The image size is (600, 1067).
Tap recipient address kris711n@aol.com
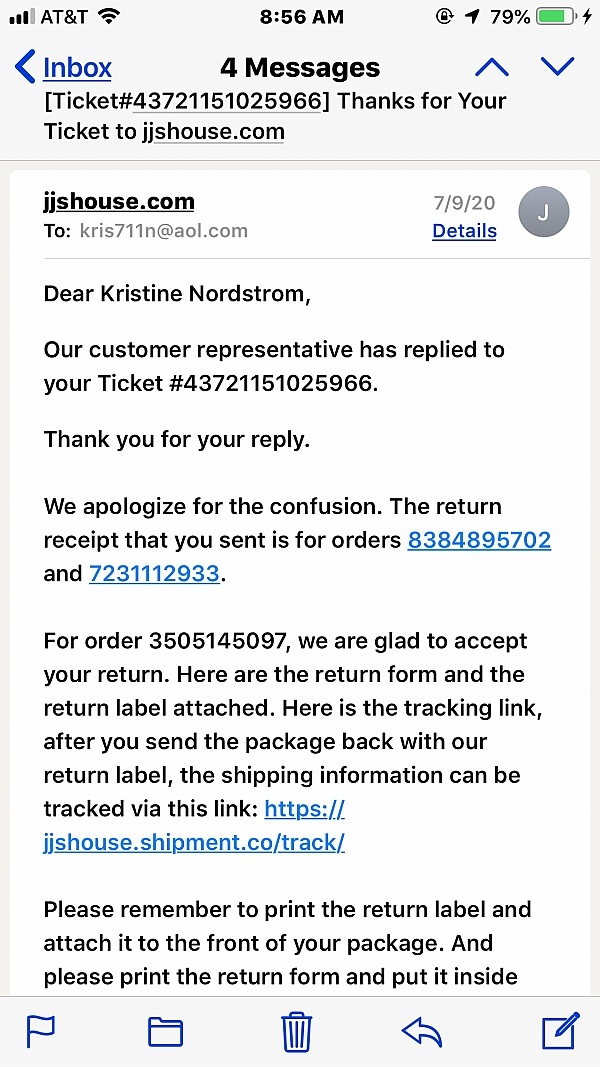[x=163, y=231]
